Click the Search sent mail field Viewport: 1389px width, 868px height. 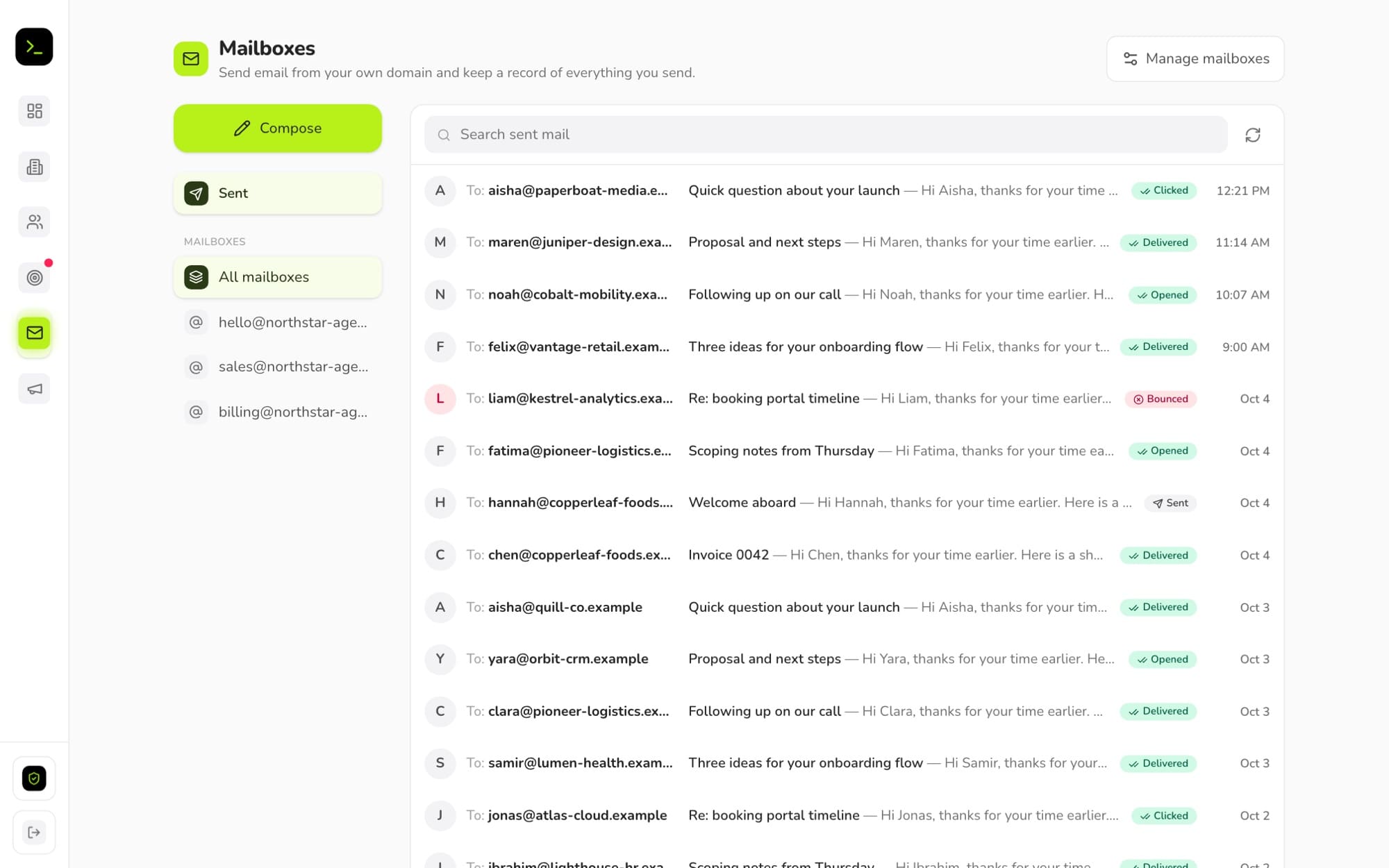click(x=826, y=135)
